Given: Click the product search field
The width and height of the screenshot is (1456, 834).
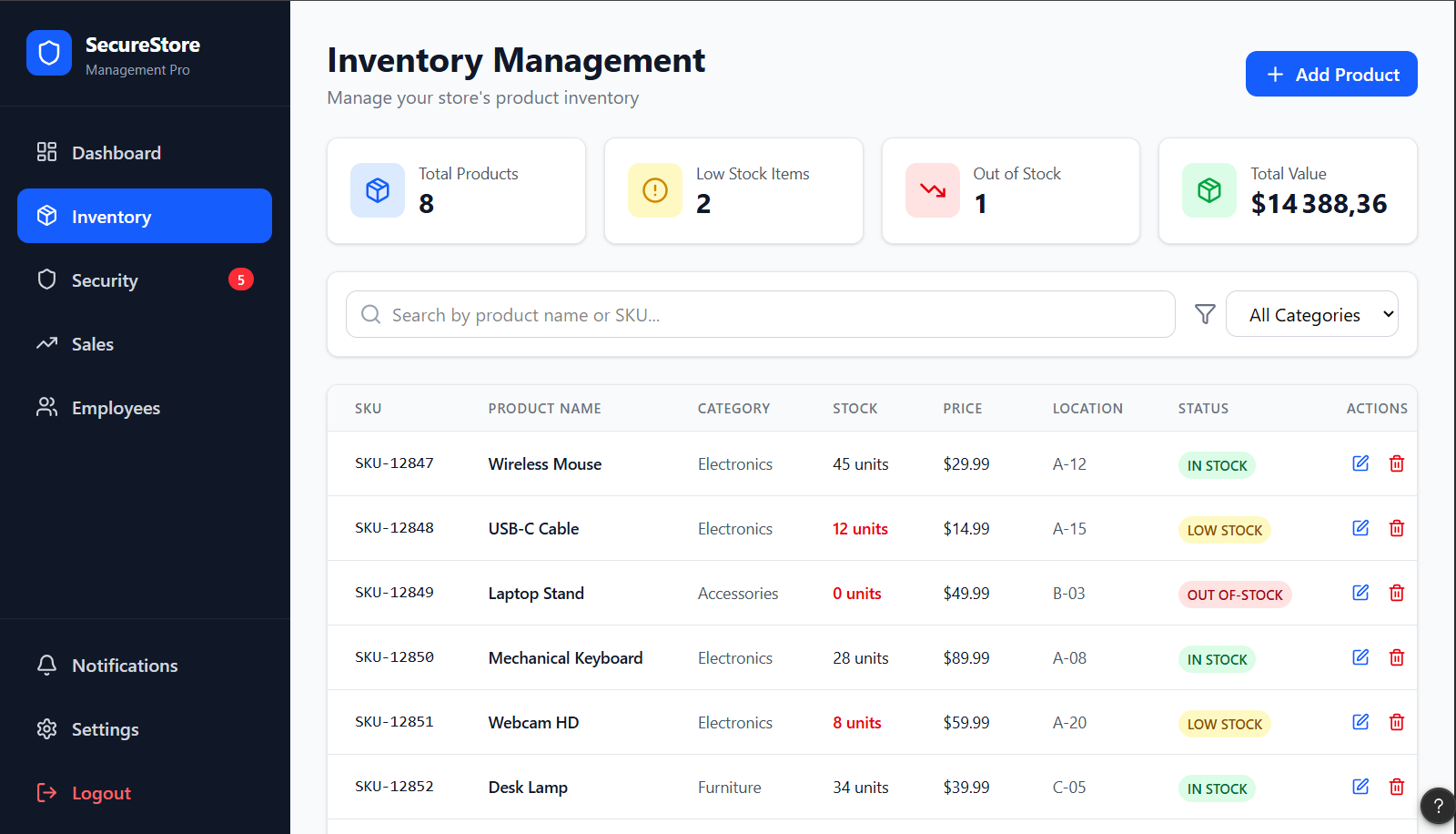Looking at the screenshot, I should click(x=761, y=314).
